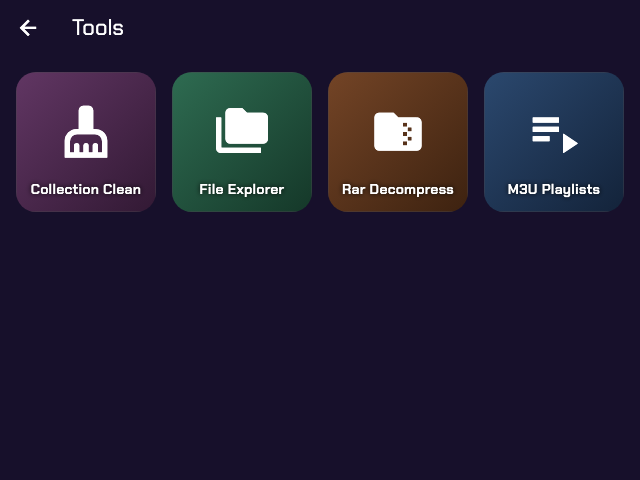Screen dimensions: 640x480
Task: Click the broom icon for Collection Clean
Action: tap(86, 131)
